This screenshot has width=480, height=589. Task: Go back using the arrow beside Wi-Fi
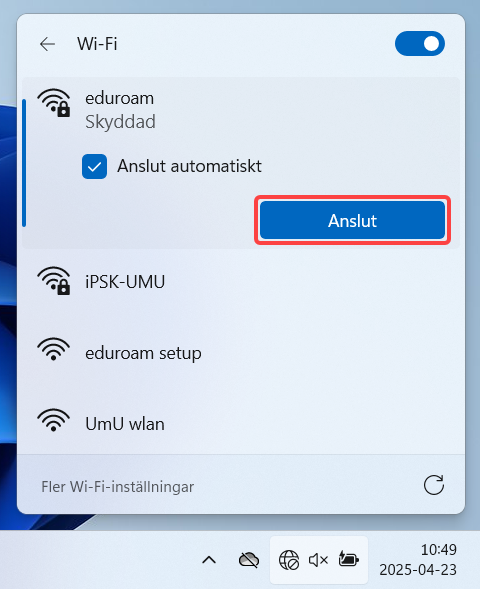pos(47,44)
